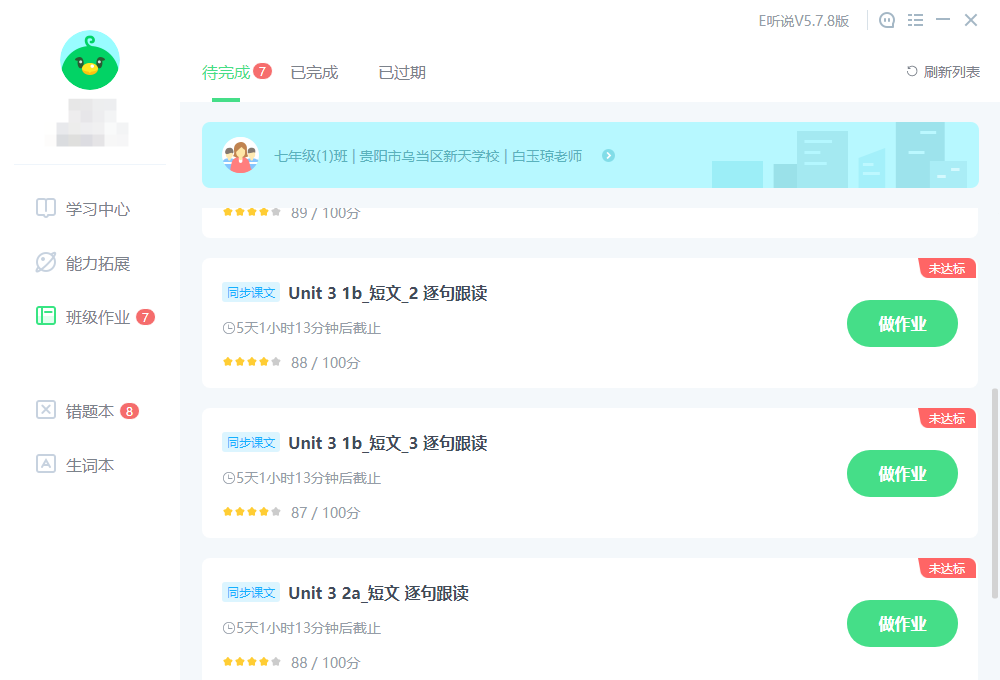
Task: Click the 刷新列表 refresh icon
Action: click(909, 71)
